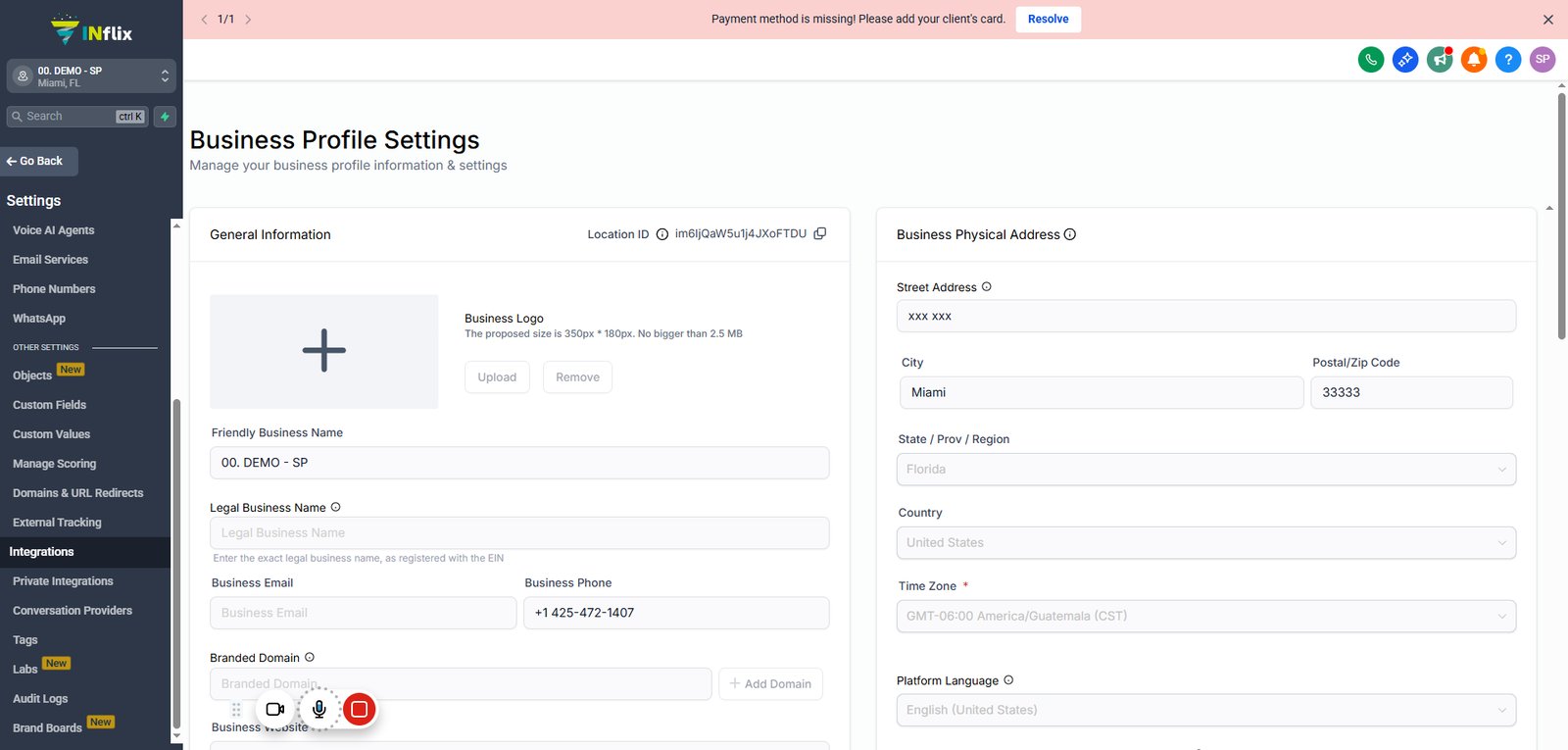Image resolution: width=1568 pixels, height=750 pixels.
Task: Focus the Legal Business Name field
Action: (x=519, y=533)
